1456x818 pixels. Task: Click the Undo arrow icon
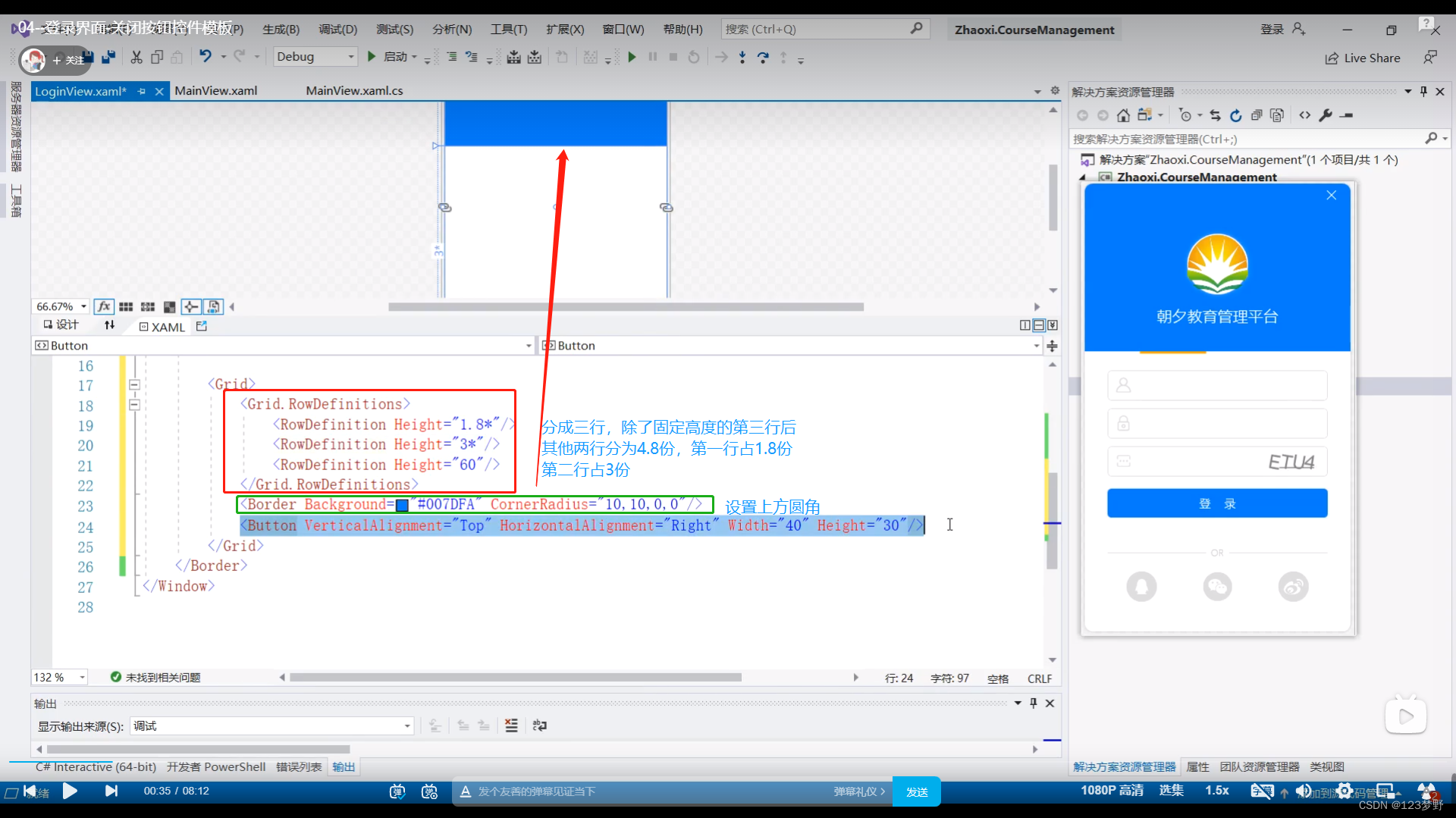pos(206,56)
